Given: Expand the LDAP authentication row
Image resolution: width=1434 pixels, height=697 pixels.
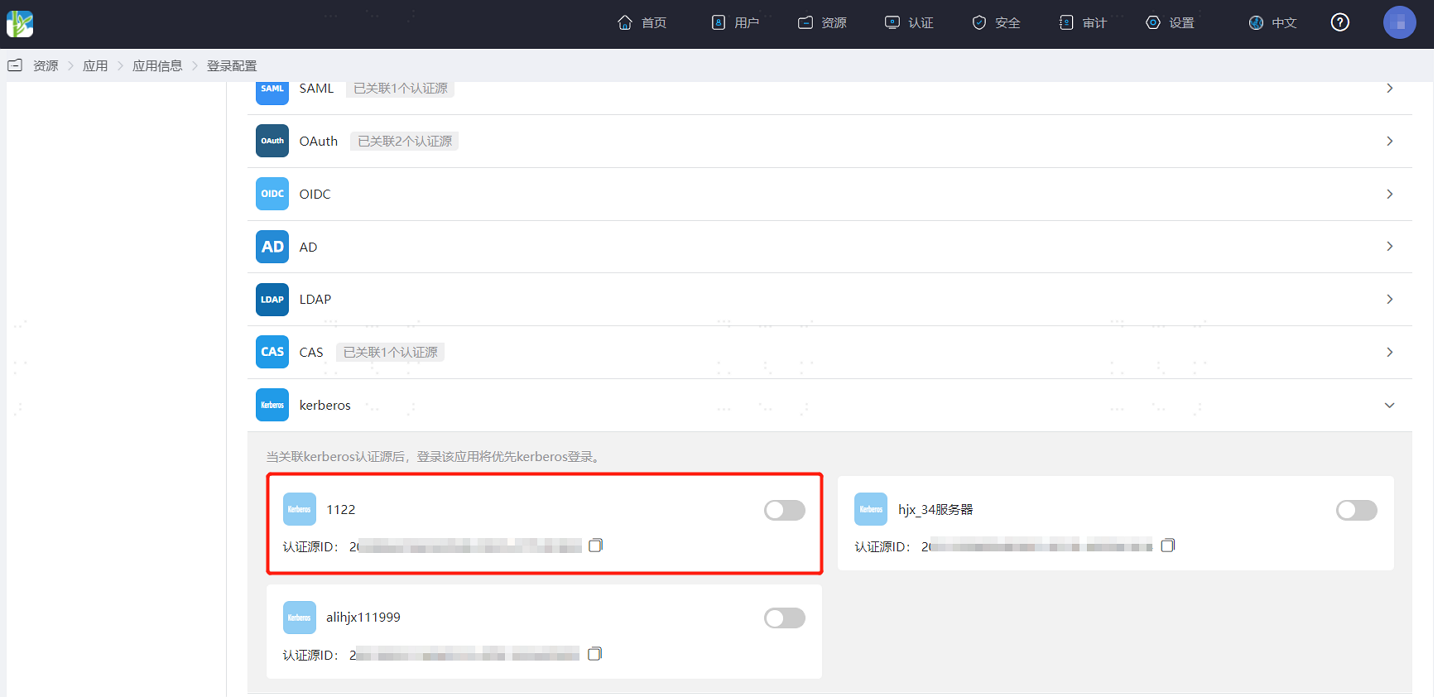Looking at the screenshot, I should pyautogui.click(x=830, y=299).
